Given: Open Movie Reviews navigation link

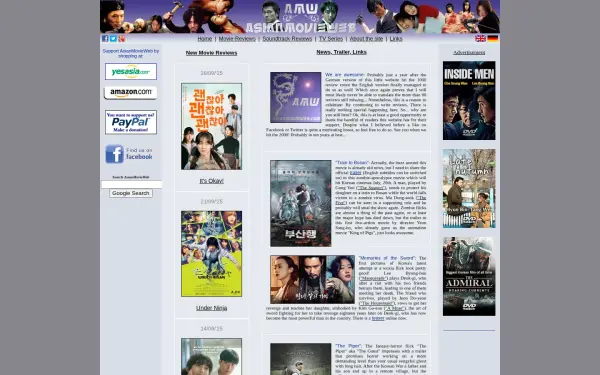Looking at the screenshot, I should (237, 39).
